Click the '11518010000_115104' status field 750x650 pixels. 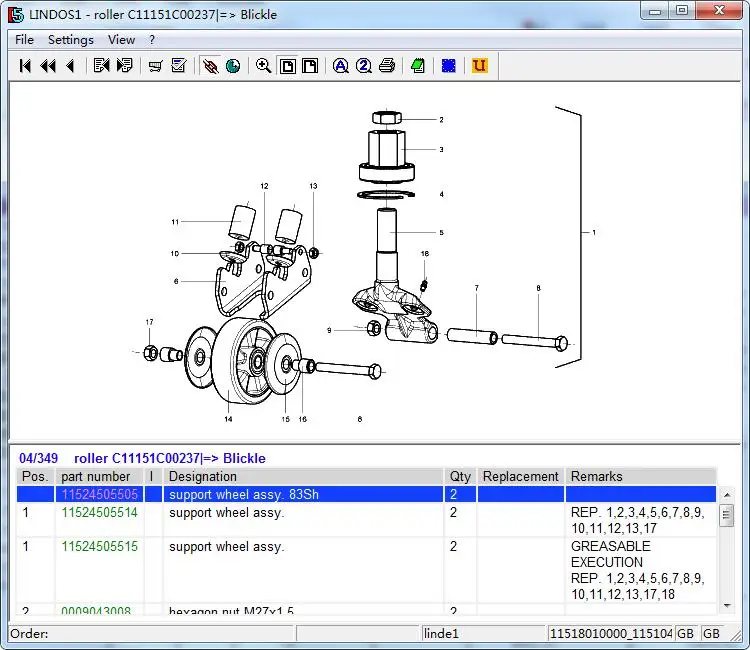coord(611,633)
